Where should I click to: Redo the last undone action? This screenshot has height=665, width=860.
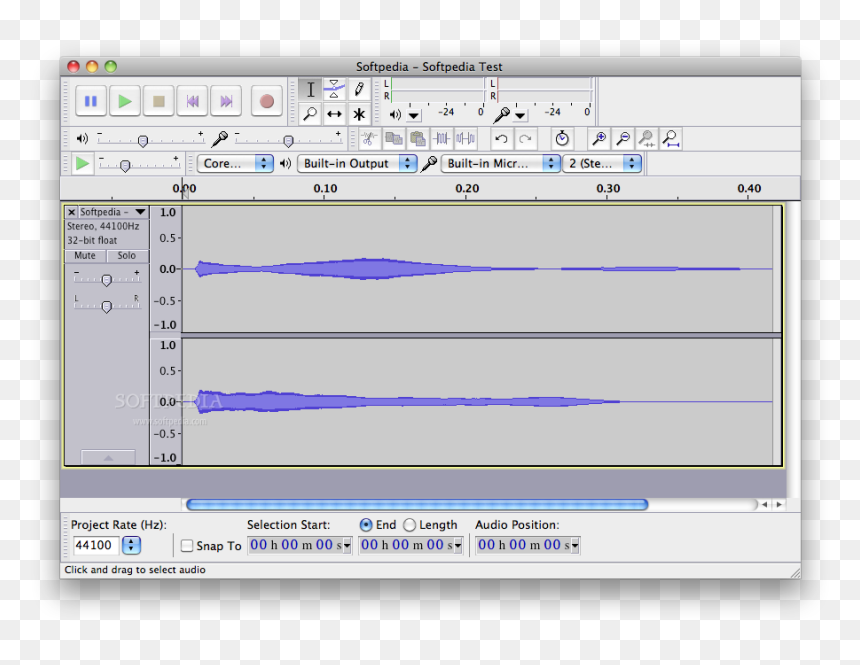tap(525, 139)
